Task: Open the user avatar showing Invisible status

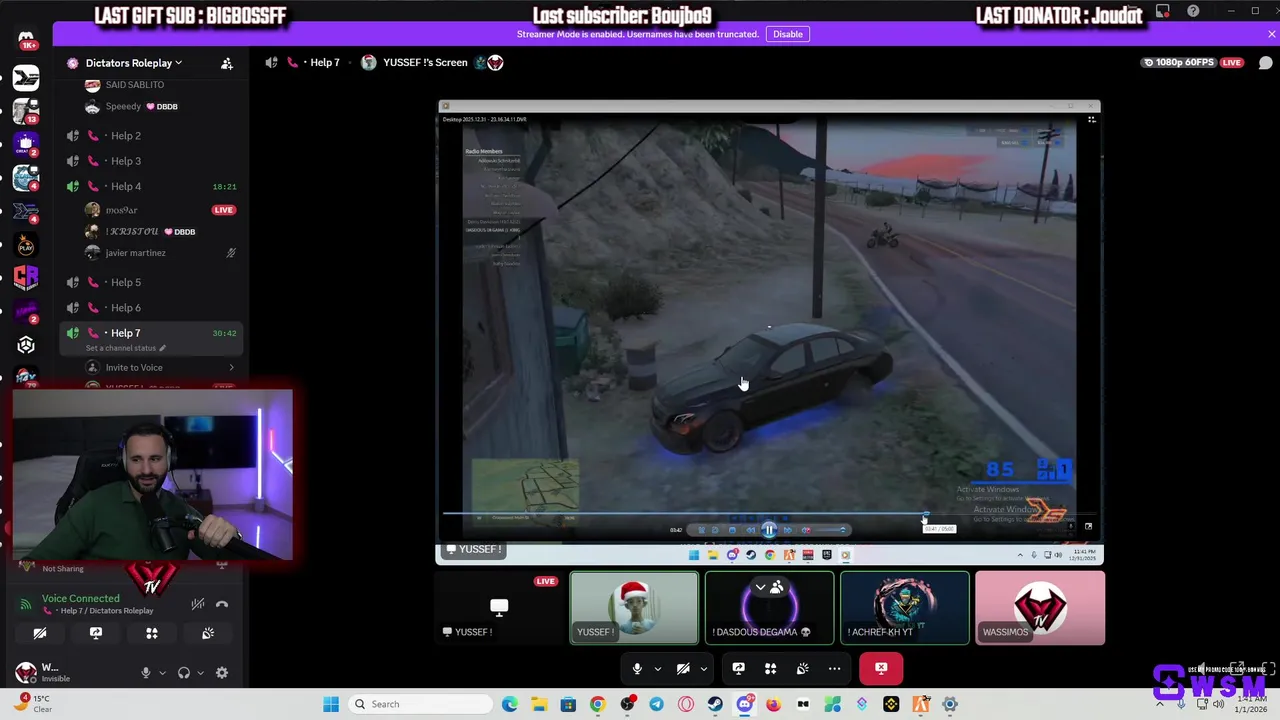Action: tap(26, 672)
